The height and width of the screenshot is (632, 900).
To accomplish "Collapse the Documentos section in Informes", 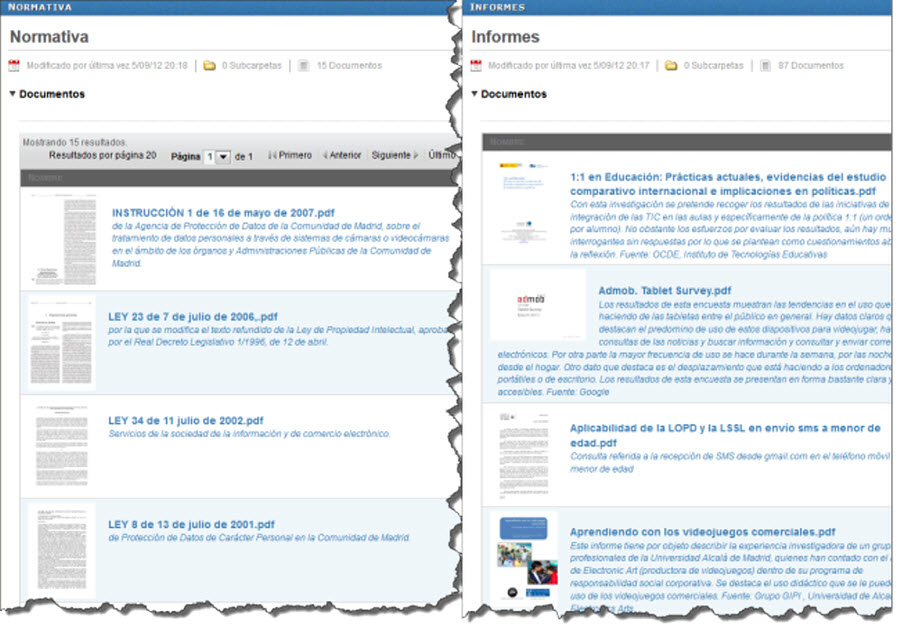I will (x=475, y=94).
